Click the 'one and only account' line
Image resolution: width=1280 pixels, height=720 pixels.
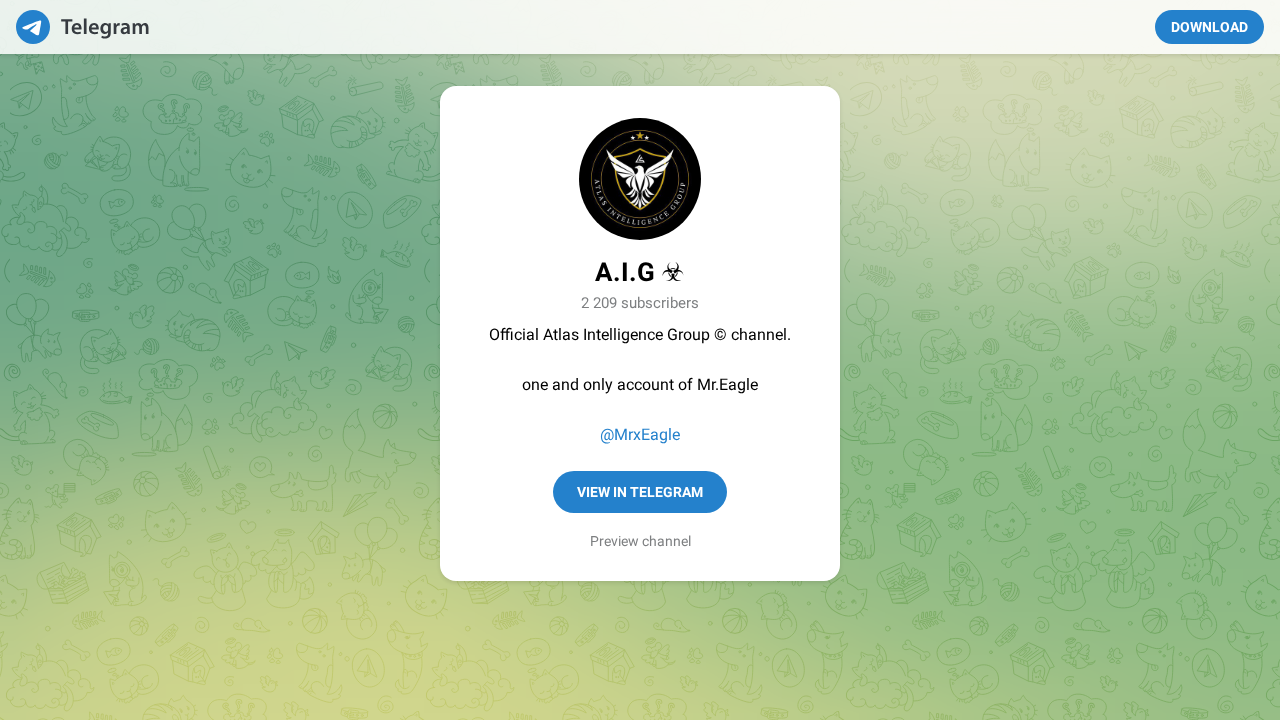[x=640, y=385]
